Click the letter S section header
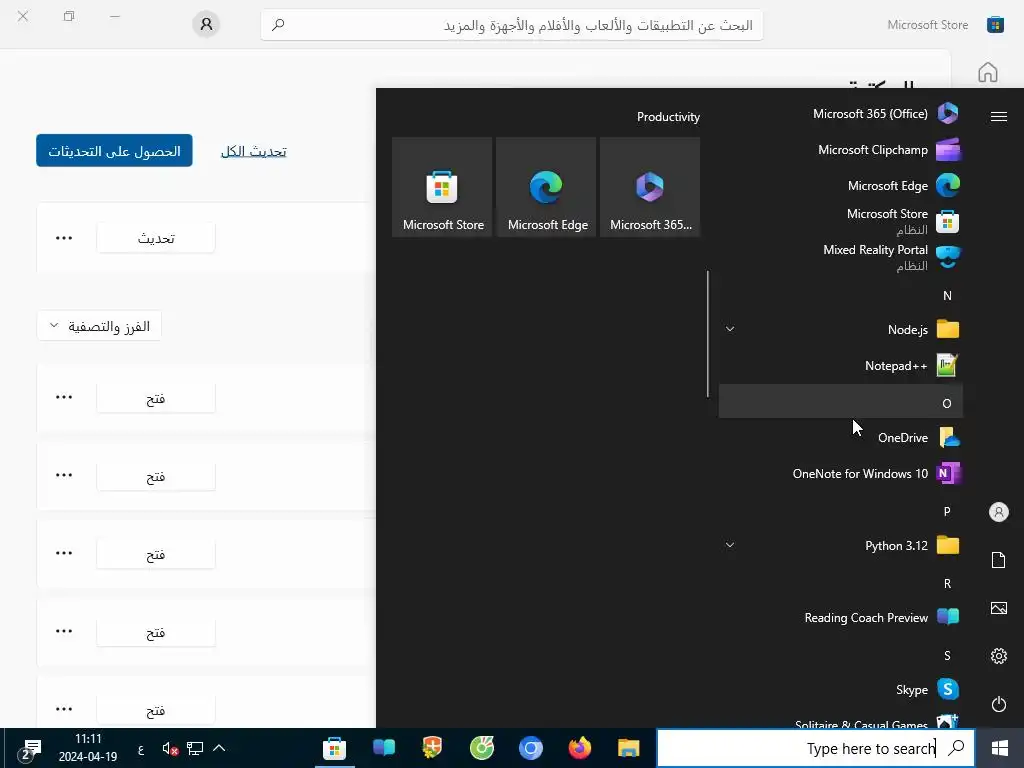This screenshot has height=768, width=1024. coord(840,656)
